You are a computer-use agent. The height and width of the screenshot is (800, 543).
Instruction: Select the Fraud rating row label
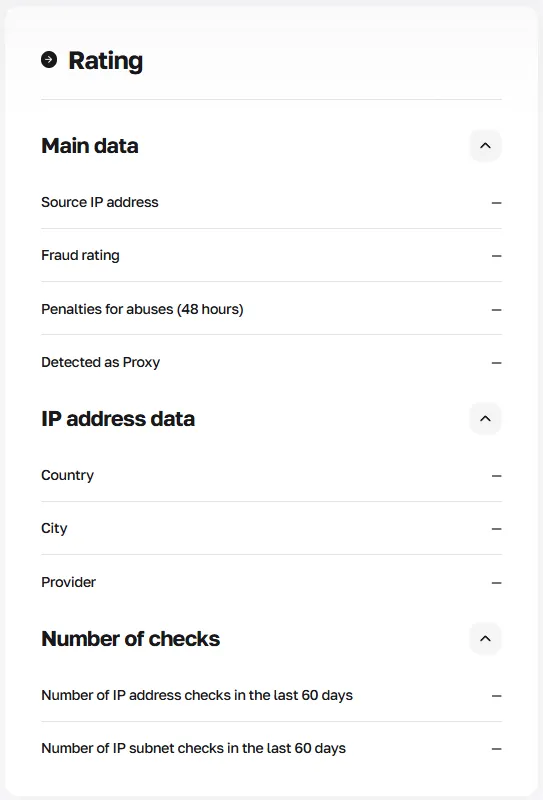pyautogui.click(x=80, y=255)
